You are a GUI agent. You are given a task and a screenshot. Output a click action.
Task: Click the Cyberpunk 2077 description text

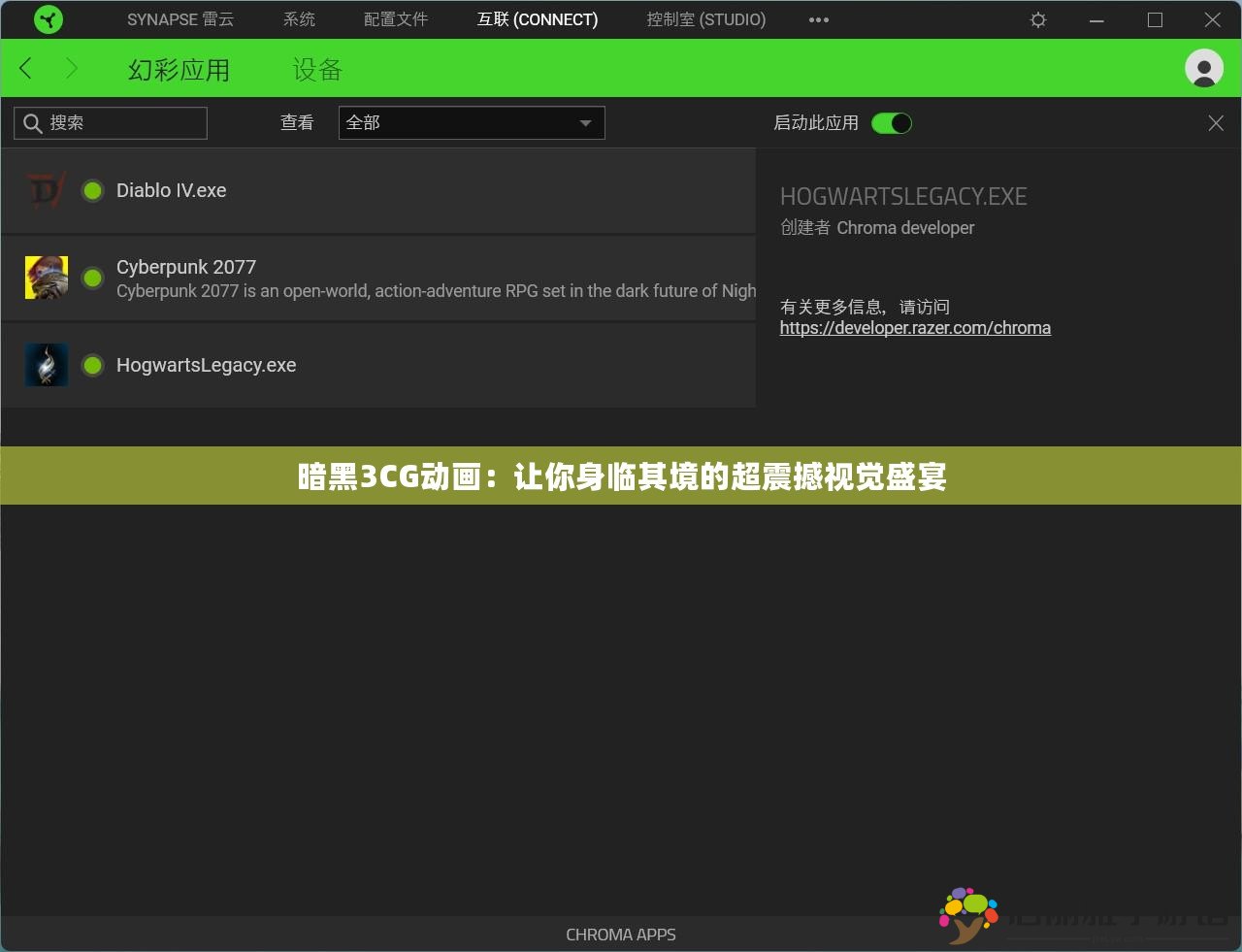tap(436, 291)
